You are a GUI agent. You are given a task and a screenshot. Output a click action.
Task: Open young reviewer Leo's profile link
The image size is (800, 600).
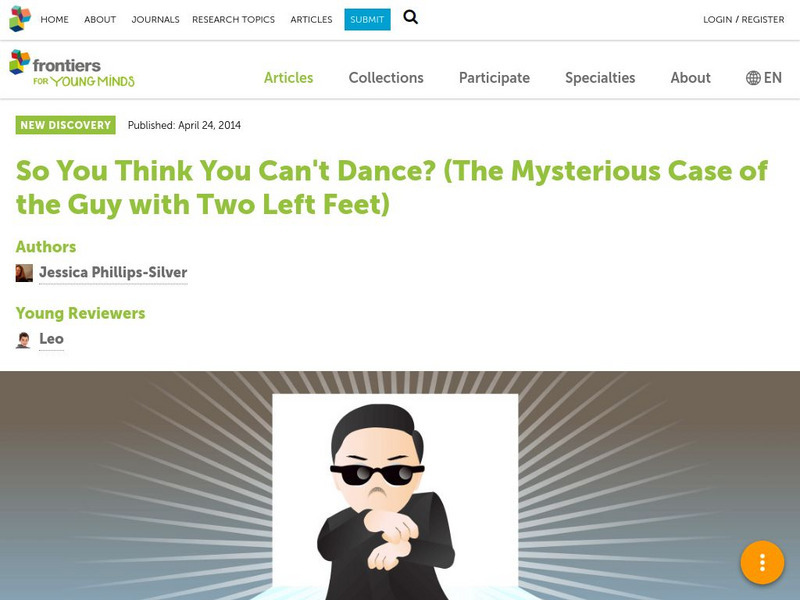coord(52,339)
